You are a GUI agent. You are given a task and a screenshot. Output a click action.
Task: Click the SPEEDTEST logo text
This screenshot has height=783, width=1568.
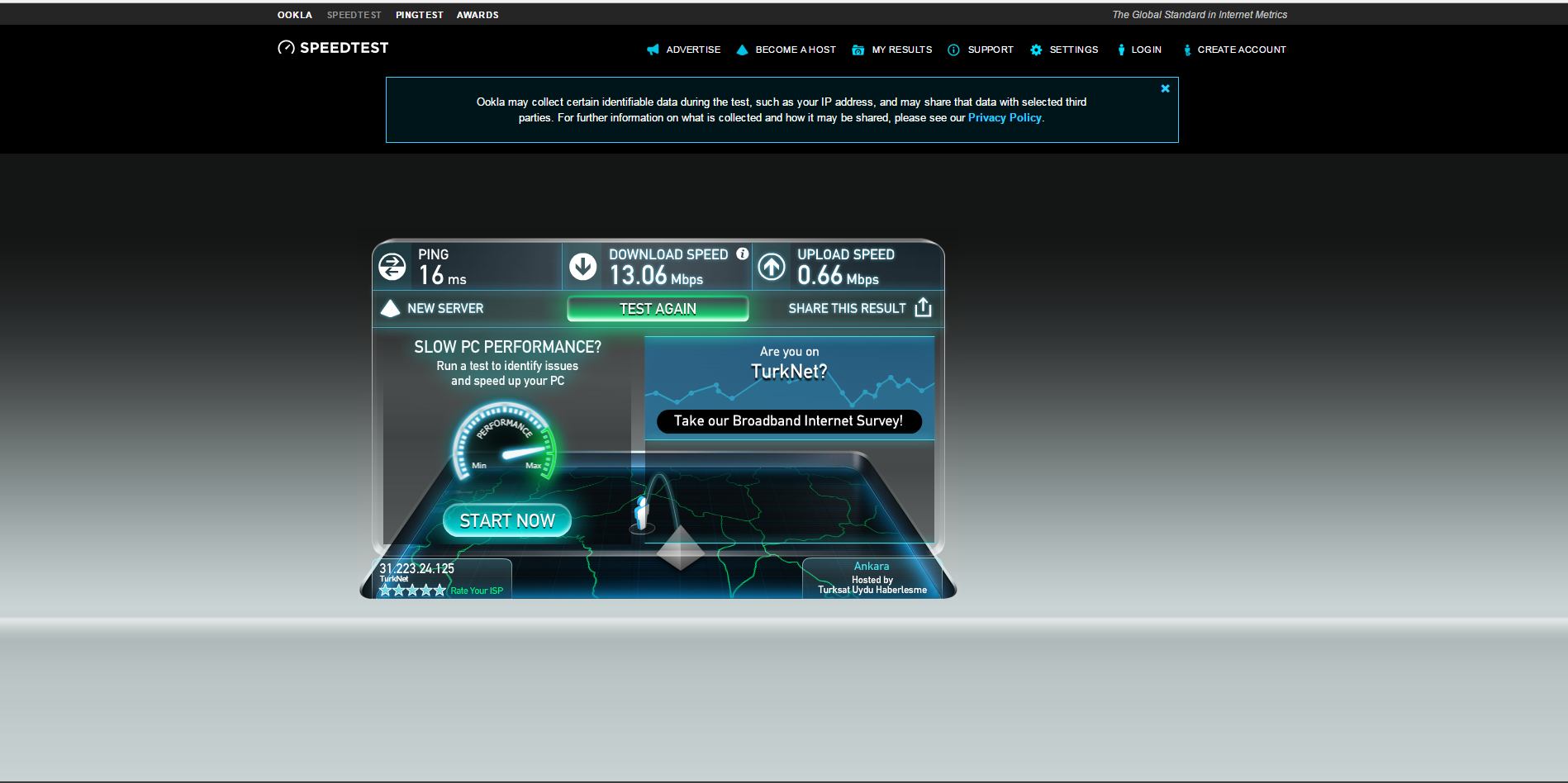[x=344, y=48]
